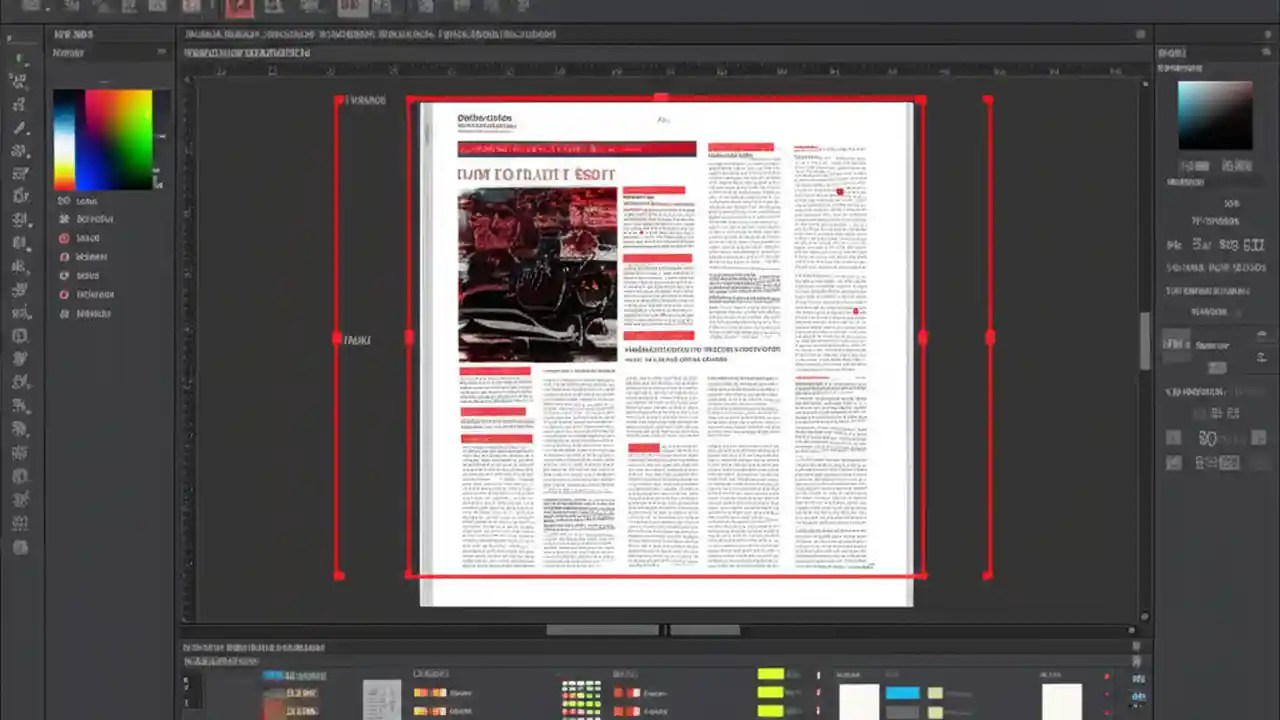Viewport: 1280px width, 720px height.
Task: Click the highlighted tool icon in the top toolbar
Action: (239, 7)
